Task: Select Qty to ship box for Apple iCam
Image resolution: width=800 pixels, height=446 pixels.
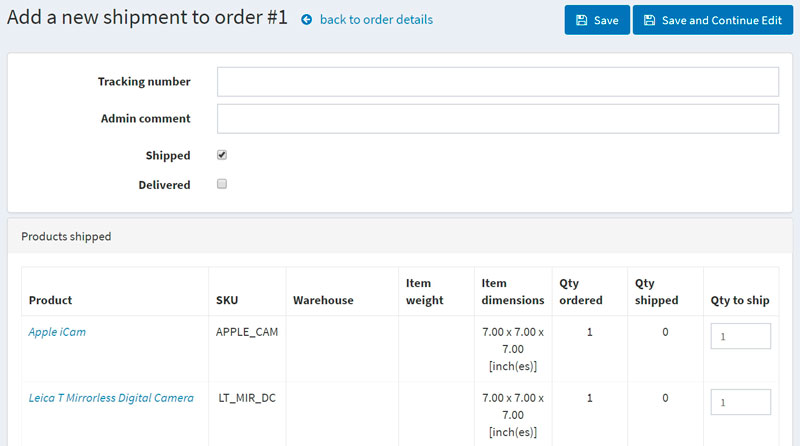Action: [740, 337]
